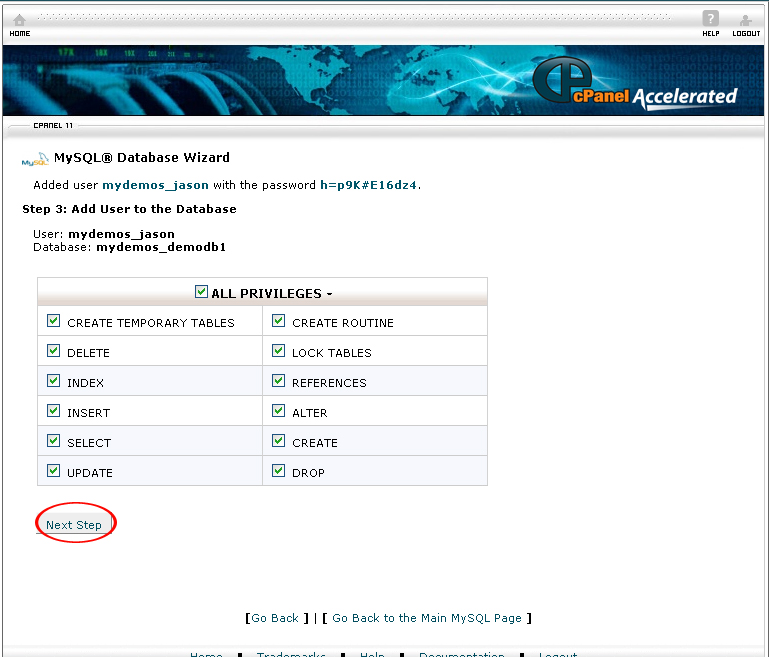The image size is (769, 657).
Task: Click the HOME text label in header
Action: (20, 33)
